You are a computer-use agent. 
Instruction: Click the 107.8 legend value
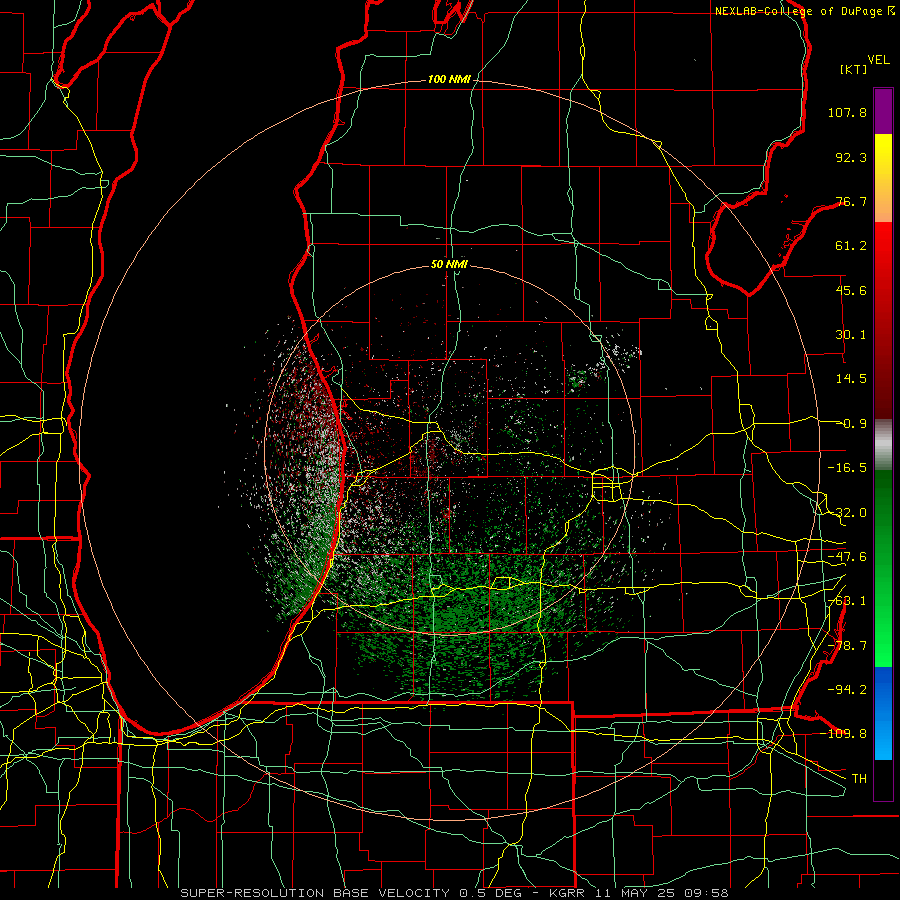847,112
